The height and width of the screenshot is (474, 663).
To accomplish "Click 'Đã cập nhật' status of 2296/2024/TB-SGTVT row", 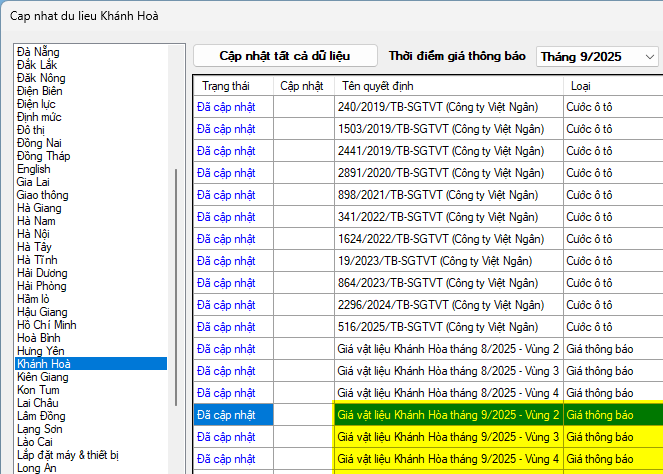I will (227, 305).
